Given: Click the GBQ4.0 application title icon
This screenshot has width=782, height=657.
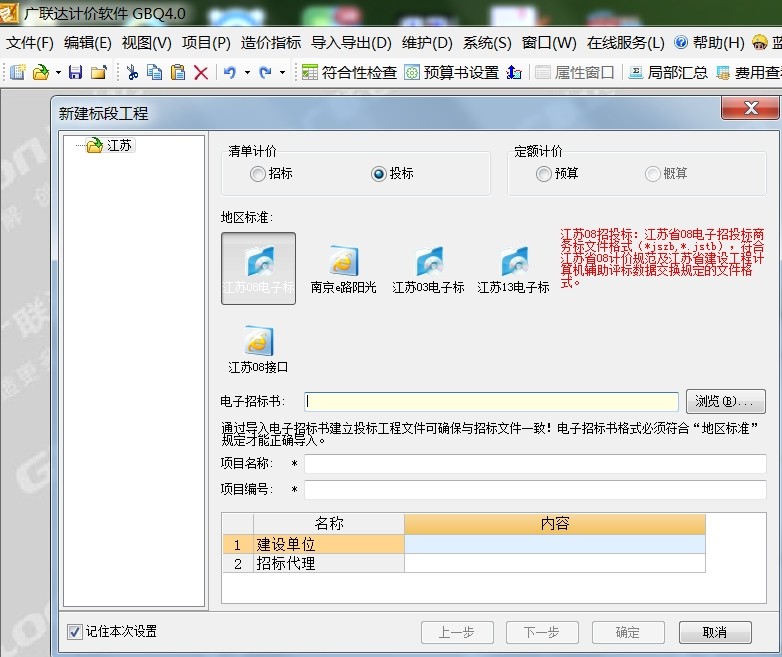Looking at the screenshot, I should click(8, 13).
